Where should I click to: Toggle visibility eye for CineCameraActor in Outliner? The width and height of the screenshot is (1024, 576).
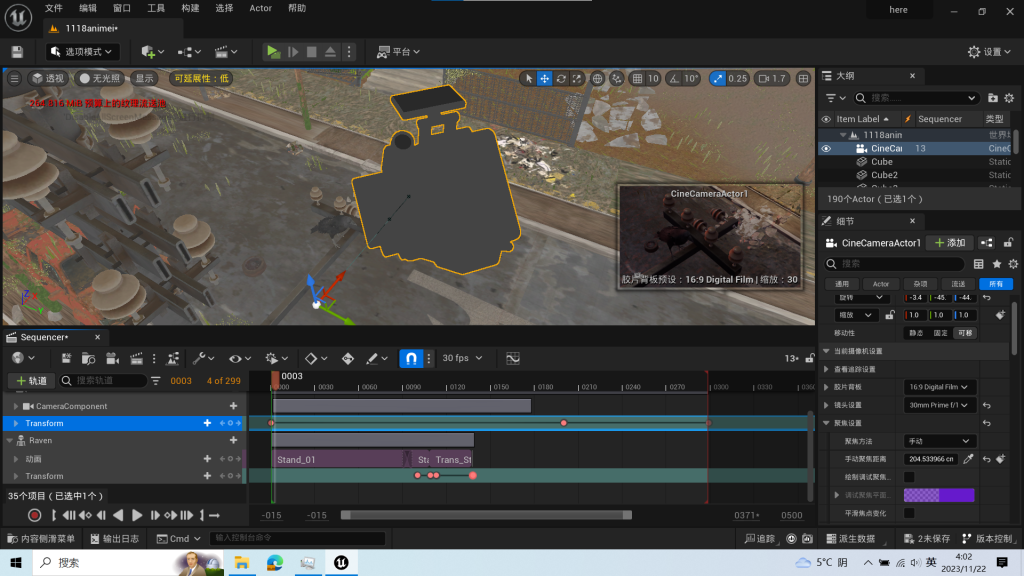point(826,148)
